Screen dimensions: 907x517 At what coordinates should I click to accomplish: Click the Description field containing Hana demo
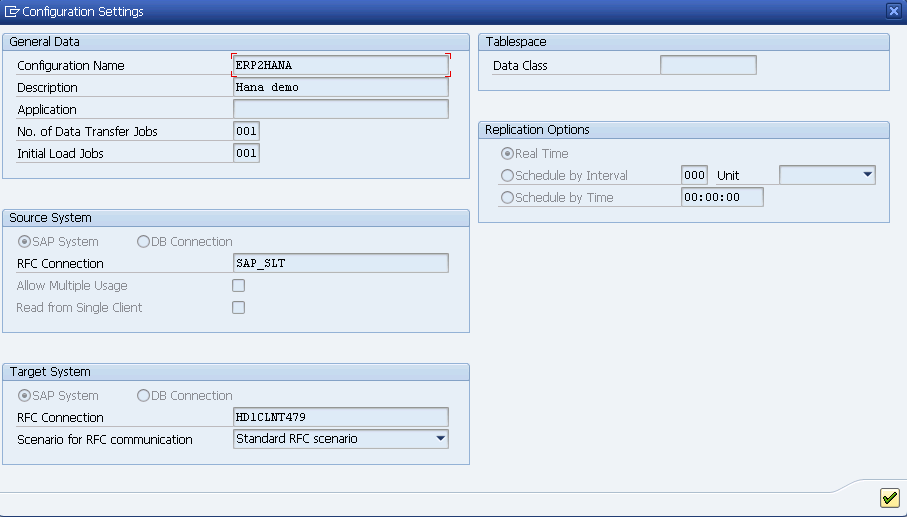[340, 88]
